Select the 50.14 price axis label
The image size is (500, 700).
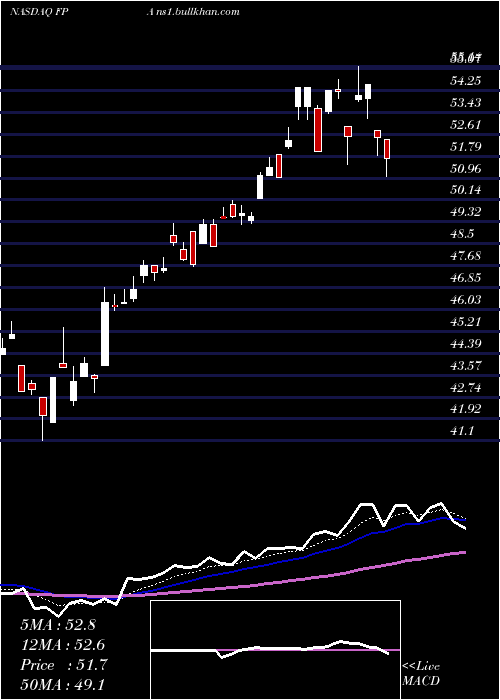(x=466, y=190)
